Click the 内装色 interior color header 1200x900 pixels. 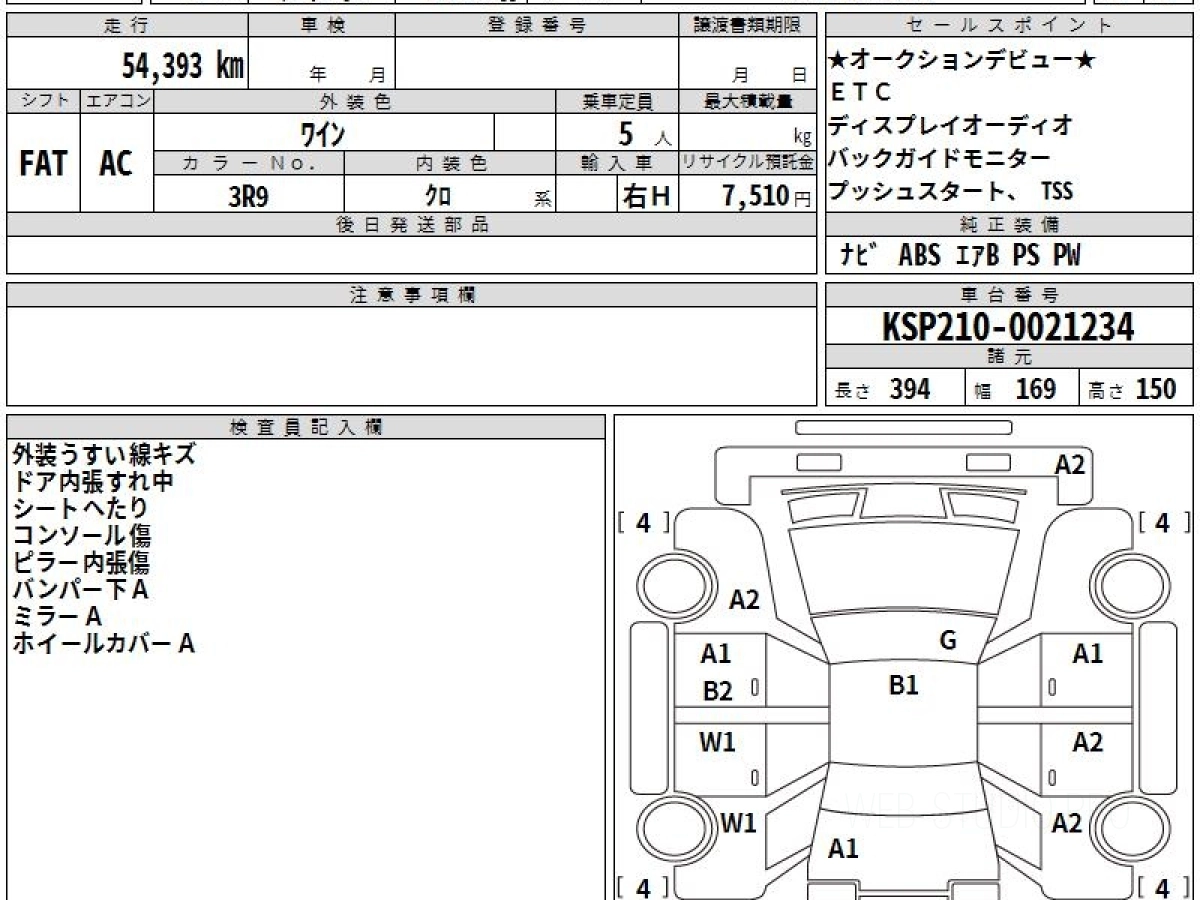[450, 163]
